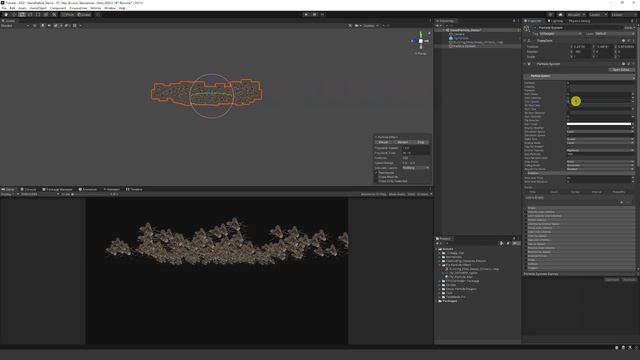Open the custom editor tools icon
This screenshot has height=360, width=640.
pos(54,15)
